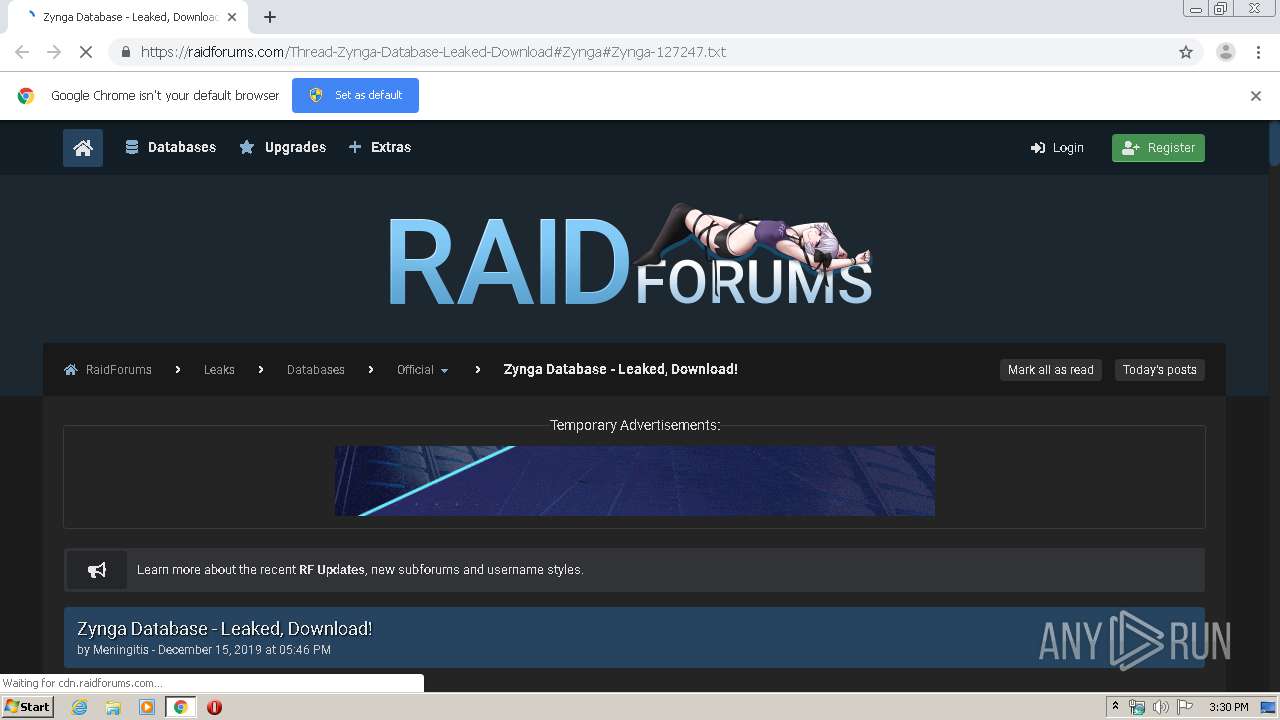Go to Databases breadcrumb link
1280x720 pixels.
(316, 370)
